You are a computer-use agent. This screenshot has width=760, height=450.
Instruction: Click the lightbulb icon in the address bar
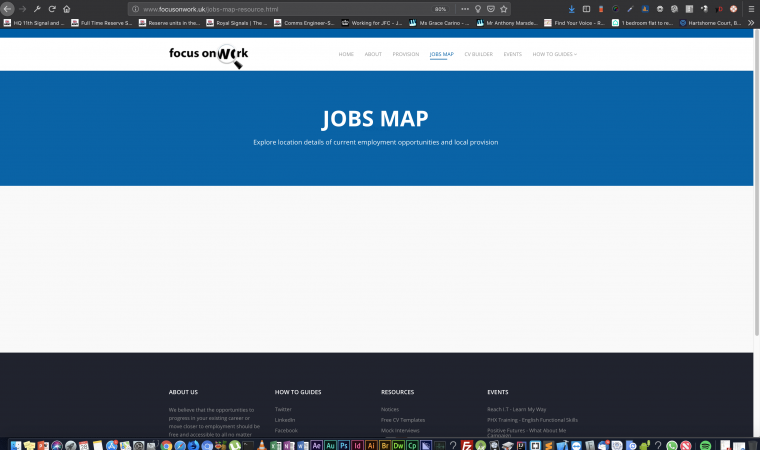click(x=478, y=9)
